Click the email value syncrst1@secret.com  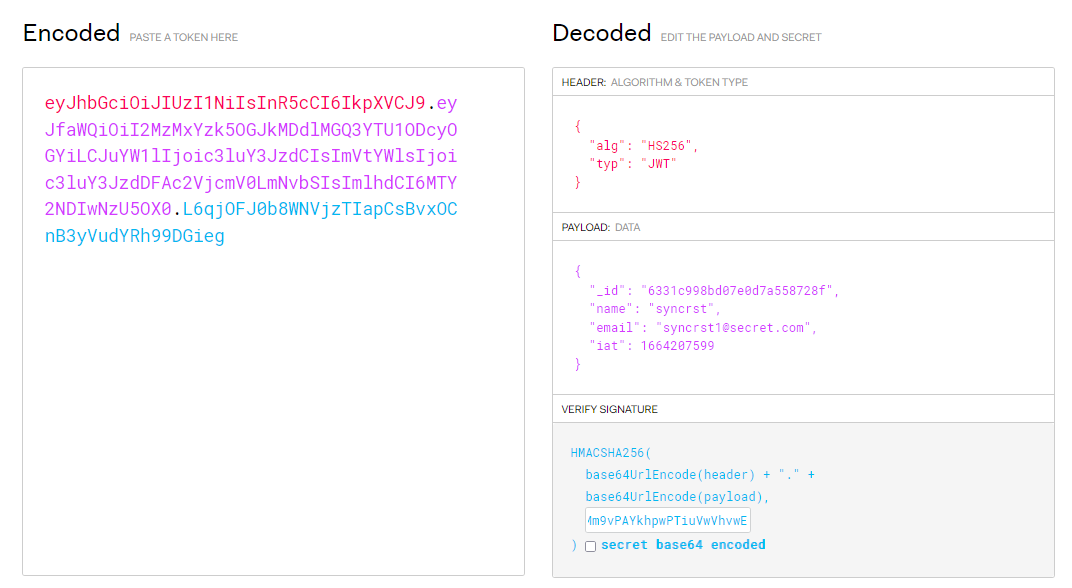point(729,327)
